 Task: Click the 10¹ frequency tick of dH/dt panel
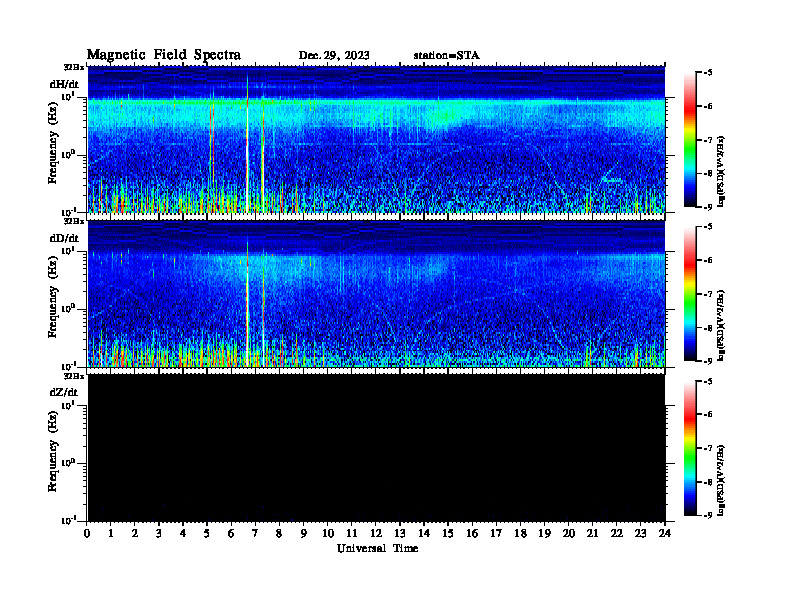68,97
